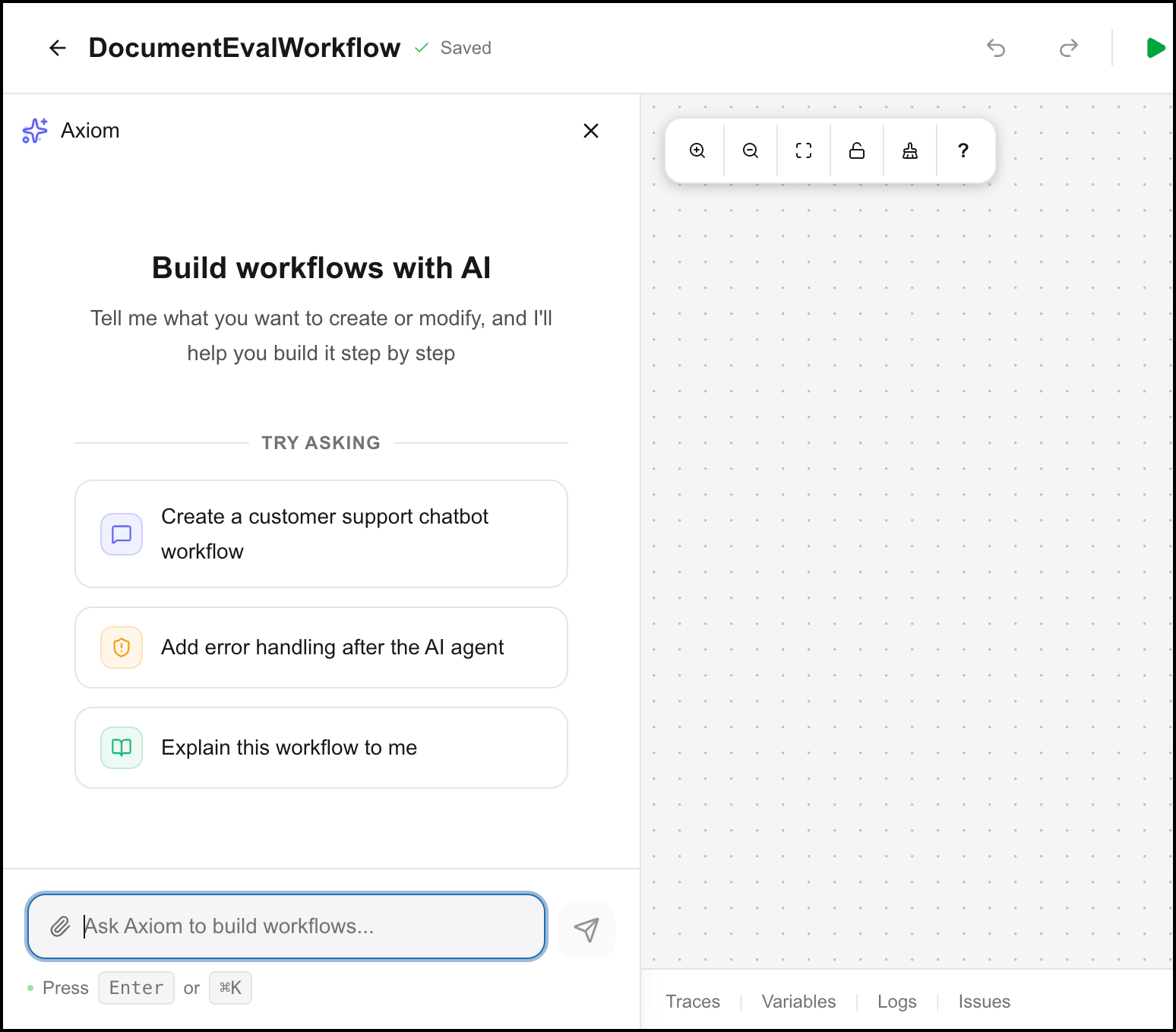Click the broom clean-up canvas icon

pos(910,150)
